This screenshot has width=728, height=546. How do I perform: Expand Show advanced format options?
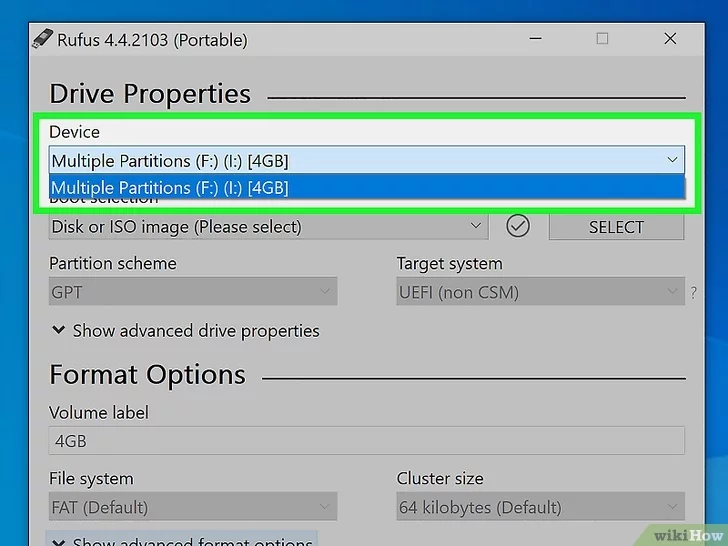182,540
